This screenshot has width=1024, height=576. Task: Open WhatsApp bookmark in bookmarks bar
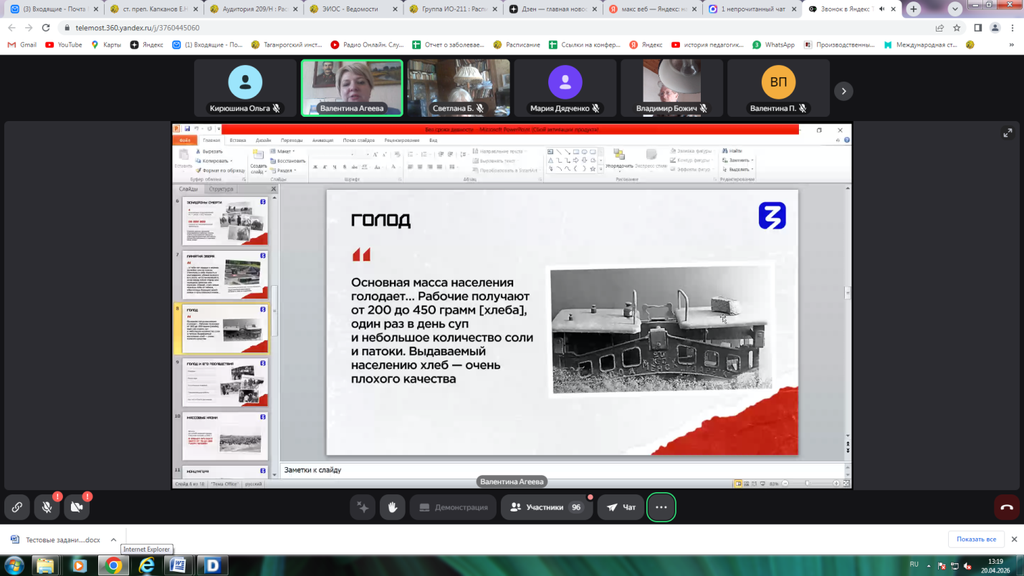point(773,45)
